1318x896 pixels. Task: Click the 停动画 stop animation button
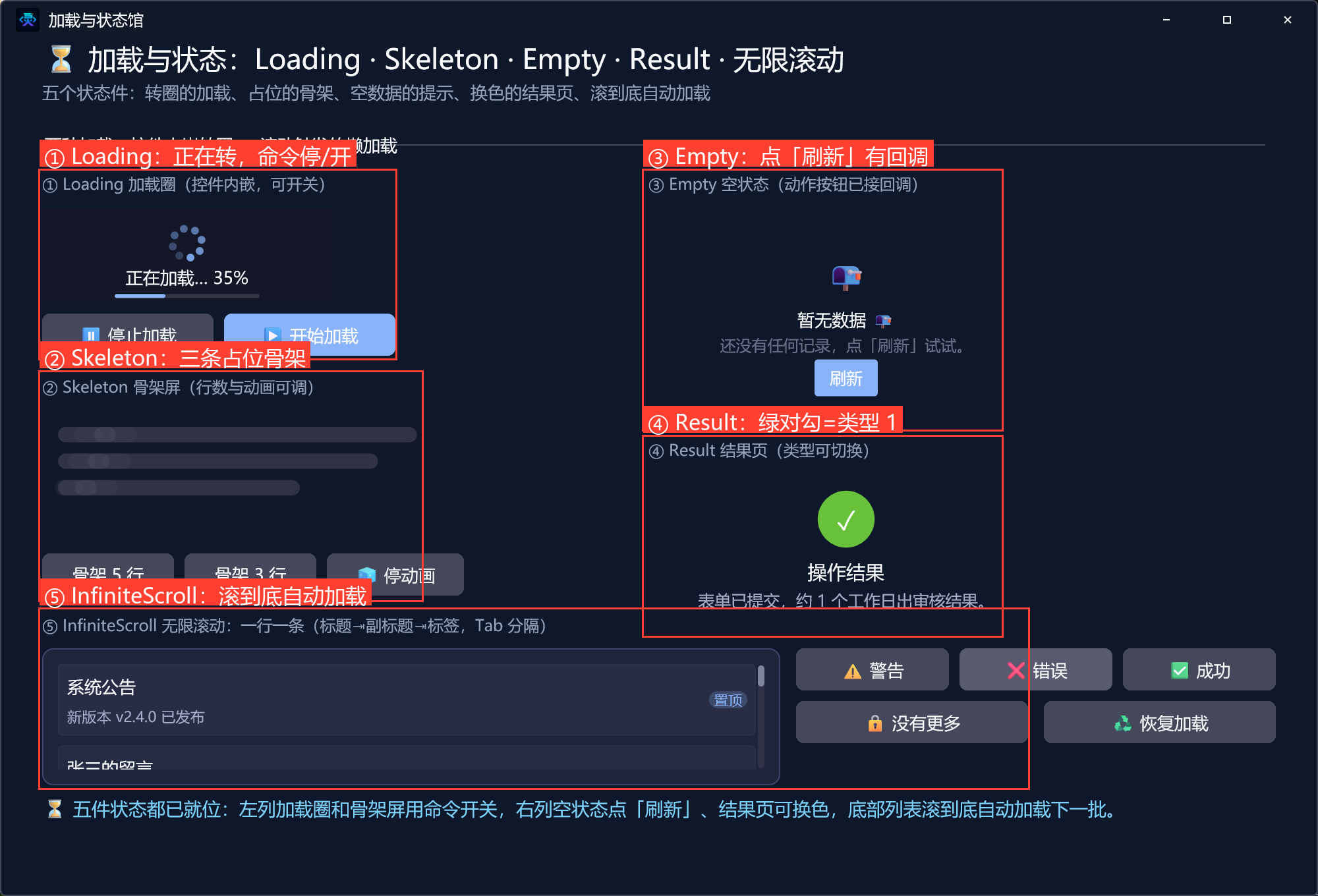tap(395, 575)
